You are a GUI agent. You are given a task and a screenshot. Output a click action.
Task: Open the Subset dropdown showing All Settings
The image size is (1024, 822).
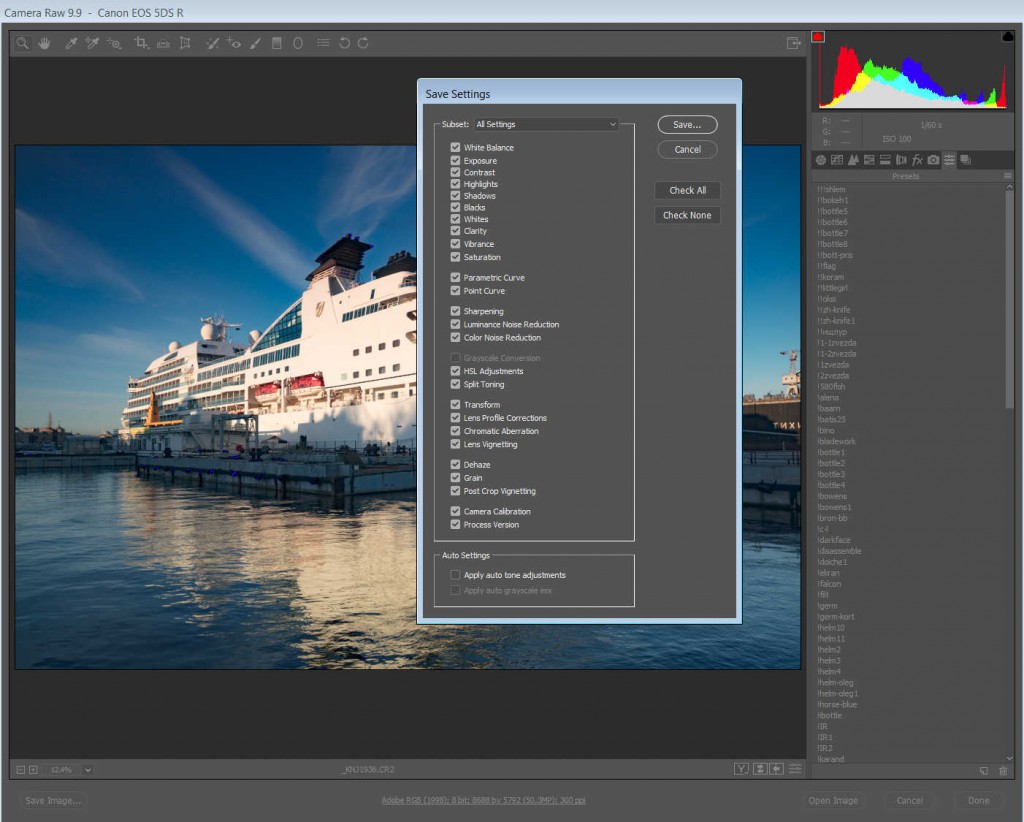point(546,124)
